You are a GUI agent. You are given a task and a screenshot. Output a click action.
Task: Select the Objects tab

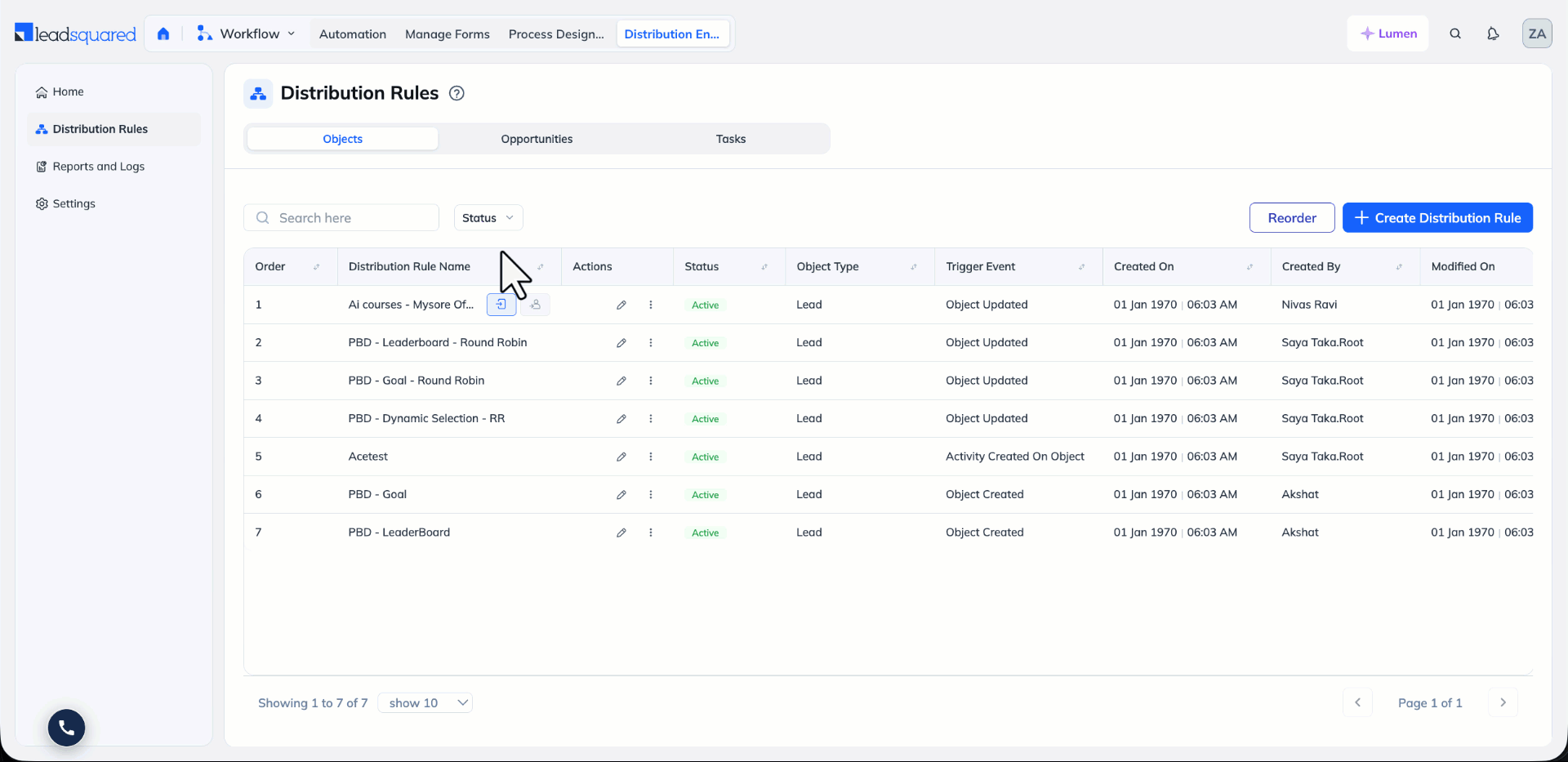[342, 139]
